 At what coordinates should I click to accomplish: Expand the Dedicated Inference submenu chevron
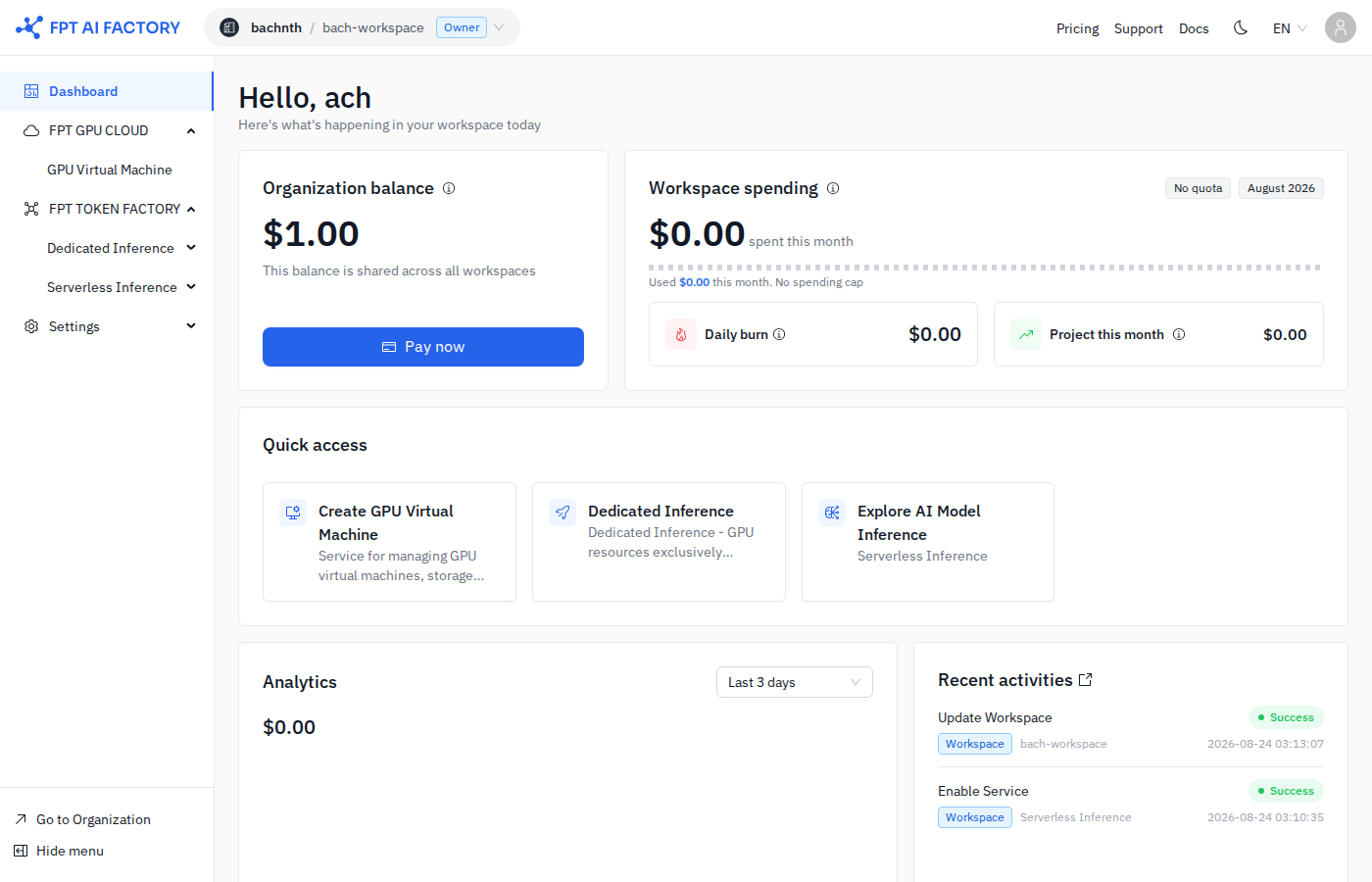pyautogui.click(x=191, y=248)
